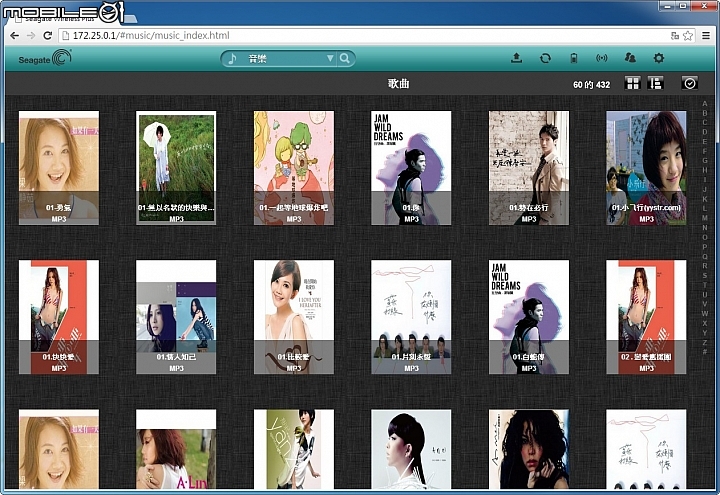Jump to letter R in index

pyautogui.click(x=705, y=265)
